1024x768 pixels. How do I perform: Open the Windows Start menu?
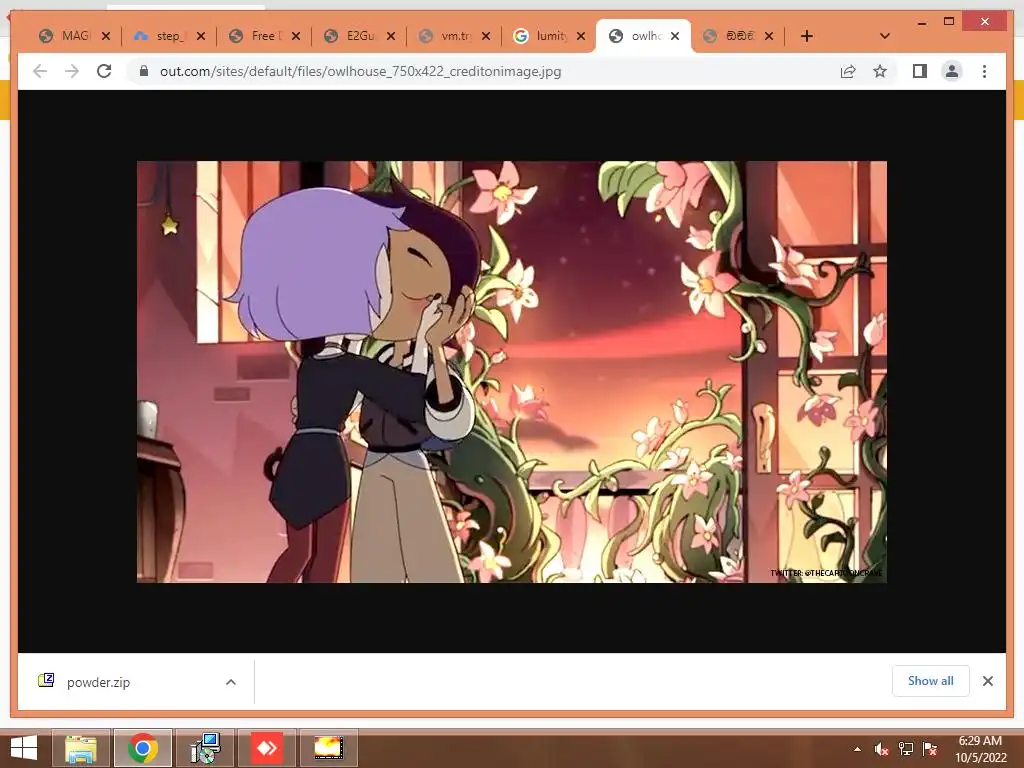point(24,748)
